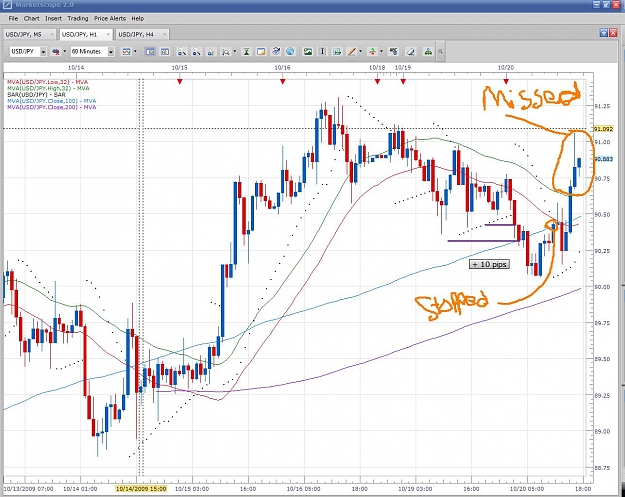The height and width of the screenshot is (497, 625).
Task: Click the green hourglass-shaped toolbar icon
Action: click(246, 52)
